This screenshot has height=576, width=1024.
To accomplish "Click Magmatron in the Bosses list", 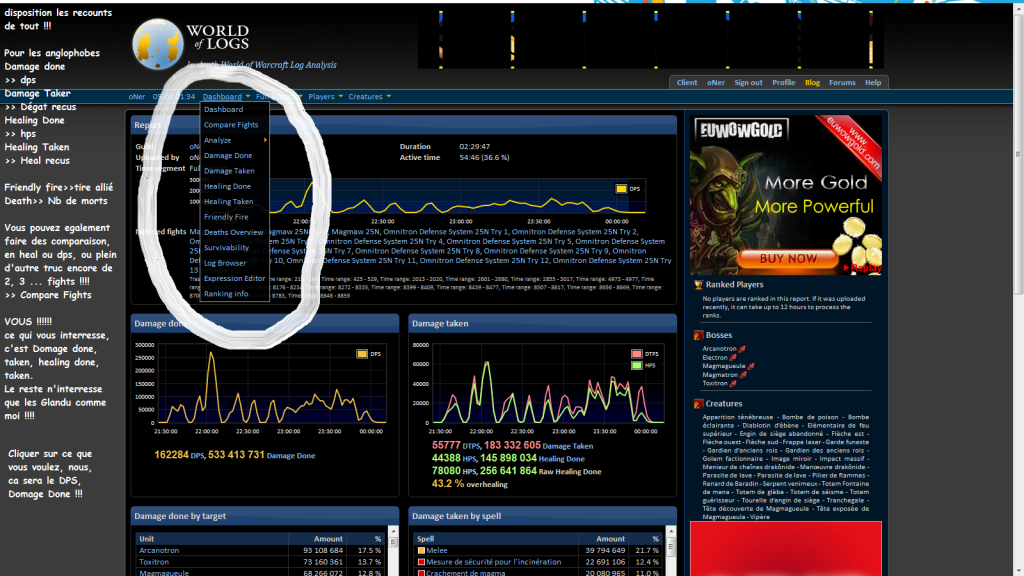I will (720, 375).
